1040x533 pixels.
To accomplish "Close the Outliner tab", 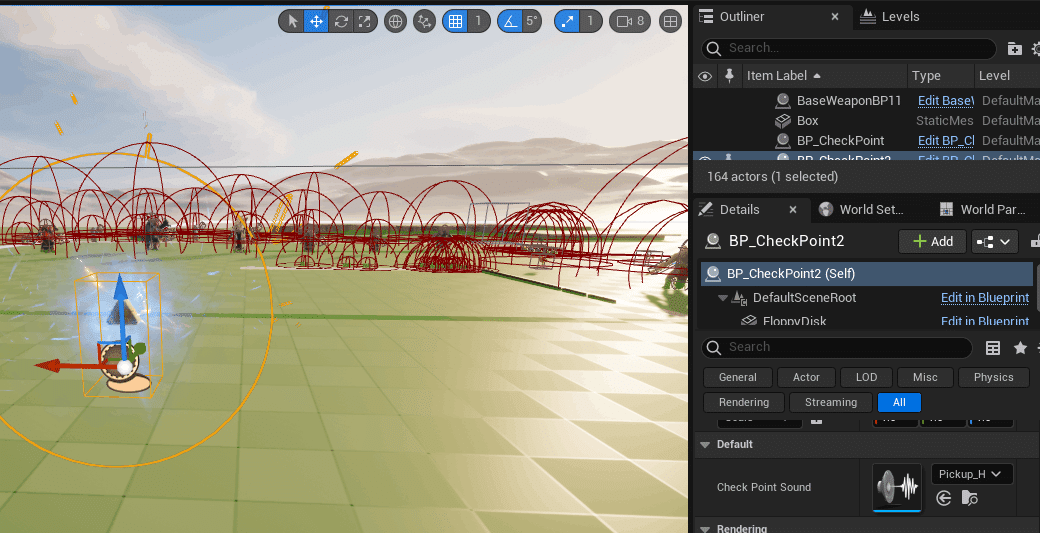I will (x=835, y=17).
